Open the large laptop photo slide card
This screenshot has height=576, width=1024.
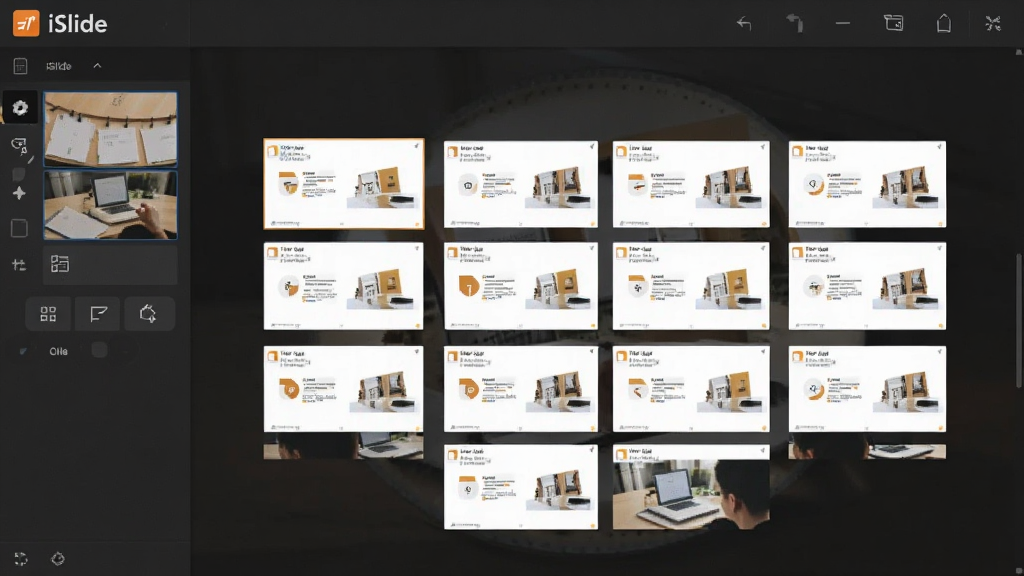coord(691,487)
